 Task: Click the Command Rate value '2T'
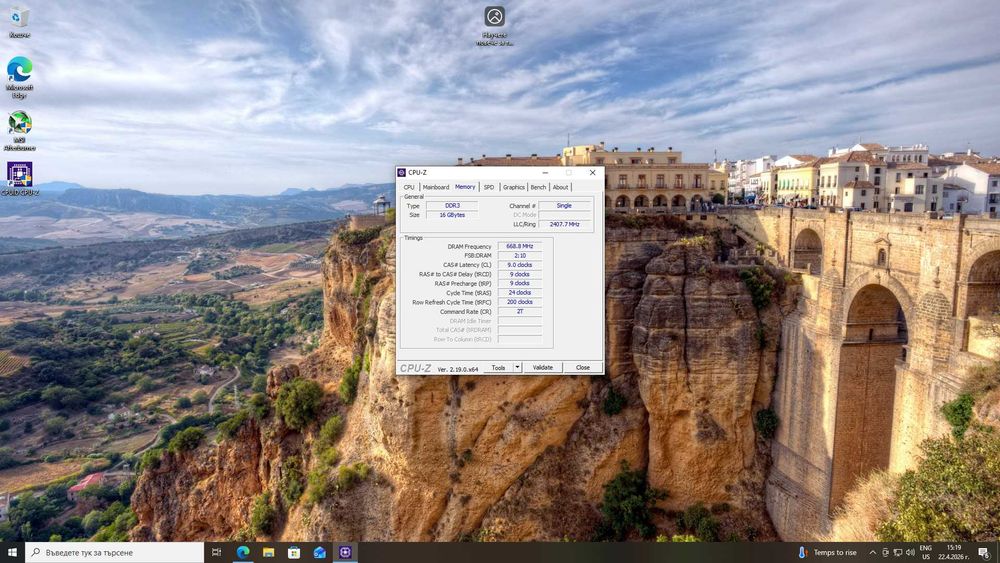click(x=520, y=311)
